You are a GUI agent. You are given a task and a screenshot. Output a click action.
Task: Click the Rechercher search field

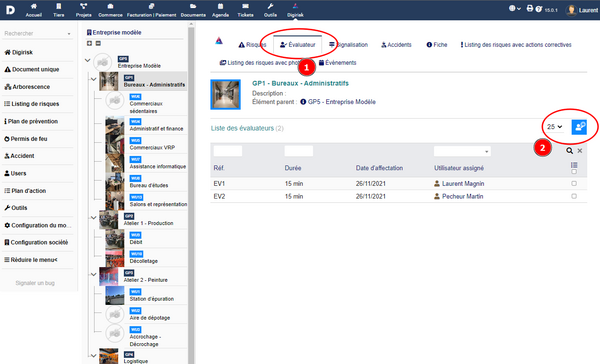(x=37, y=33)
